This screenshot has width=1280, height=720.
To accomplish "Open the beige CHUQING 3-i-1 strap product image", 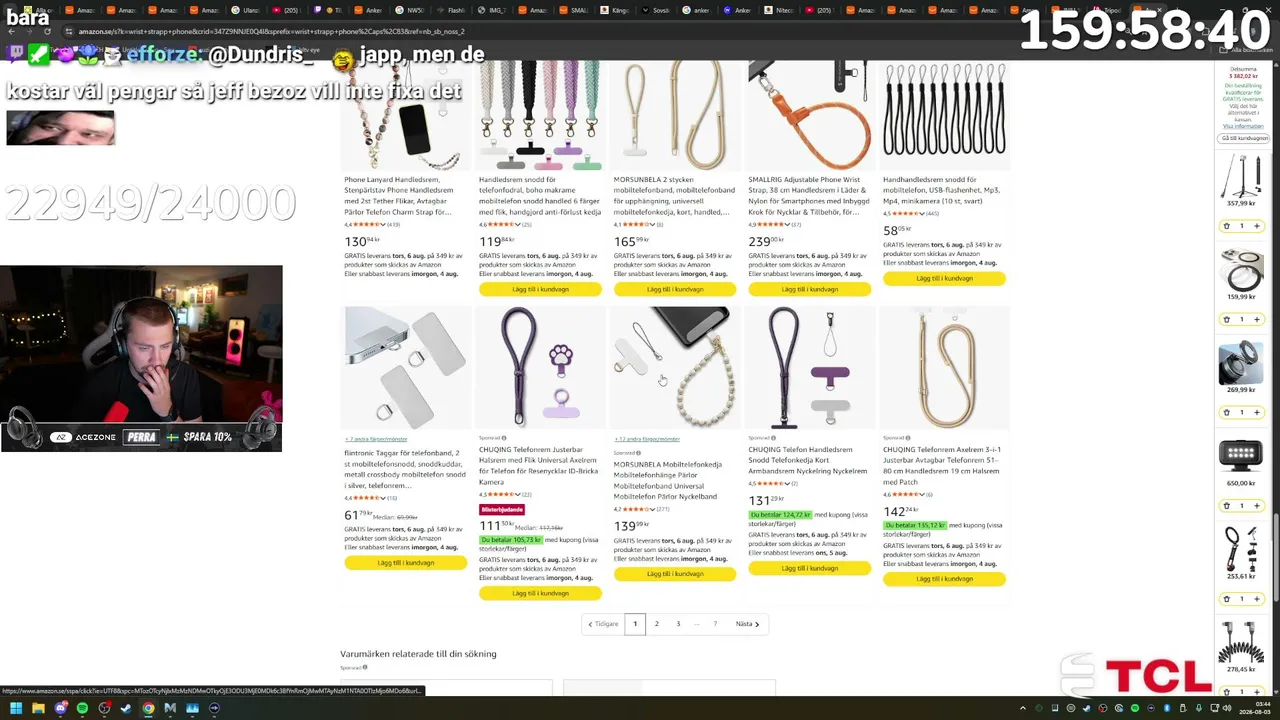I will pos(944,368).
